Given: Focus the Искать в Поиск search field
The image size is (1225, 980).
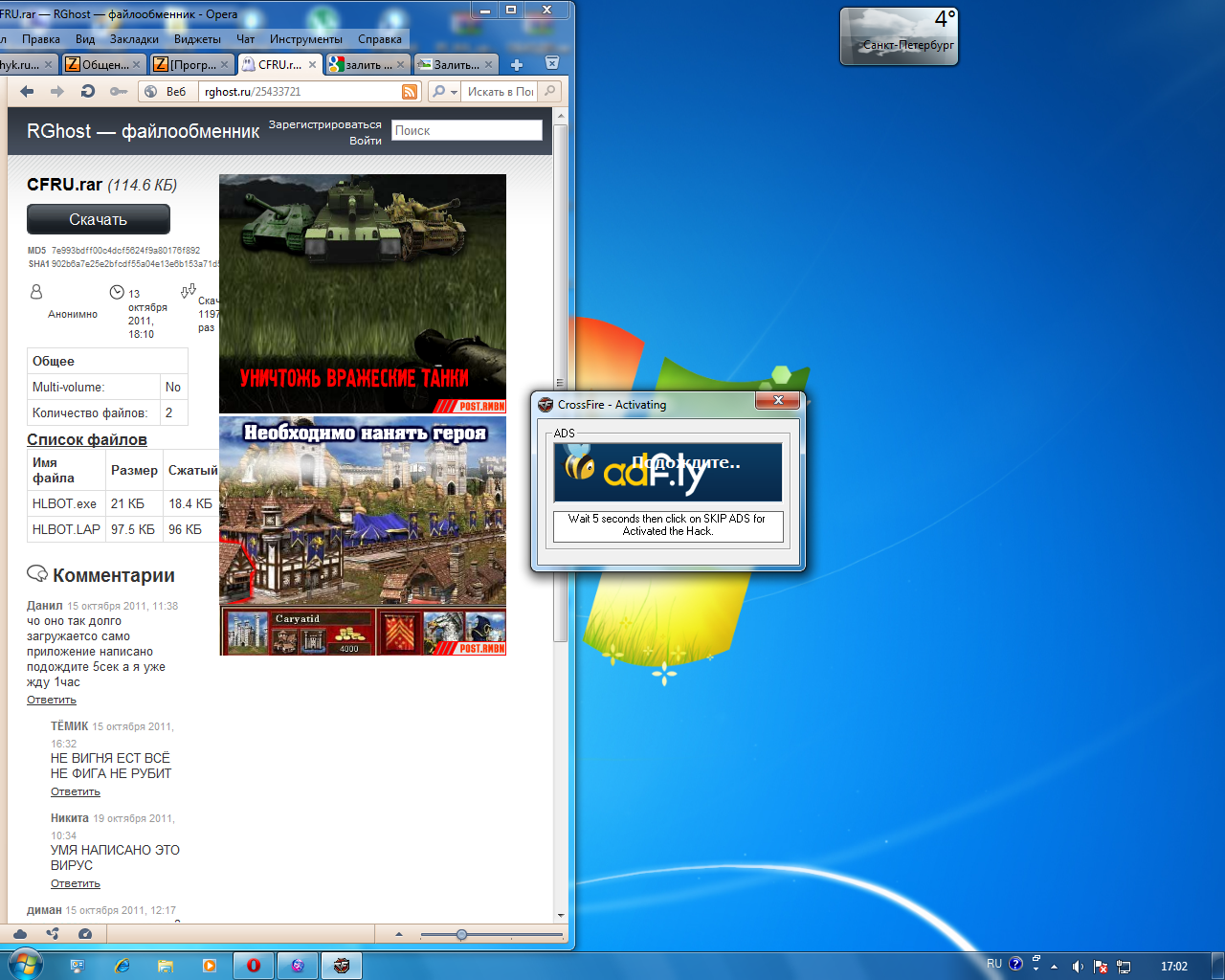Looking at the screenshot, I should (x=499, y=92).
